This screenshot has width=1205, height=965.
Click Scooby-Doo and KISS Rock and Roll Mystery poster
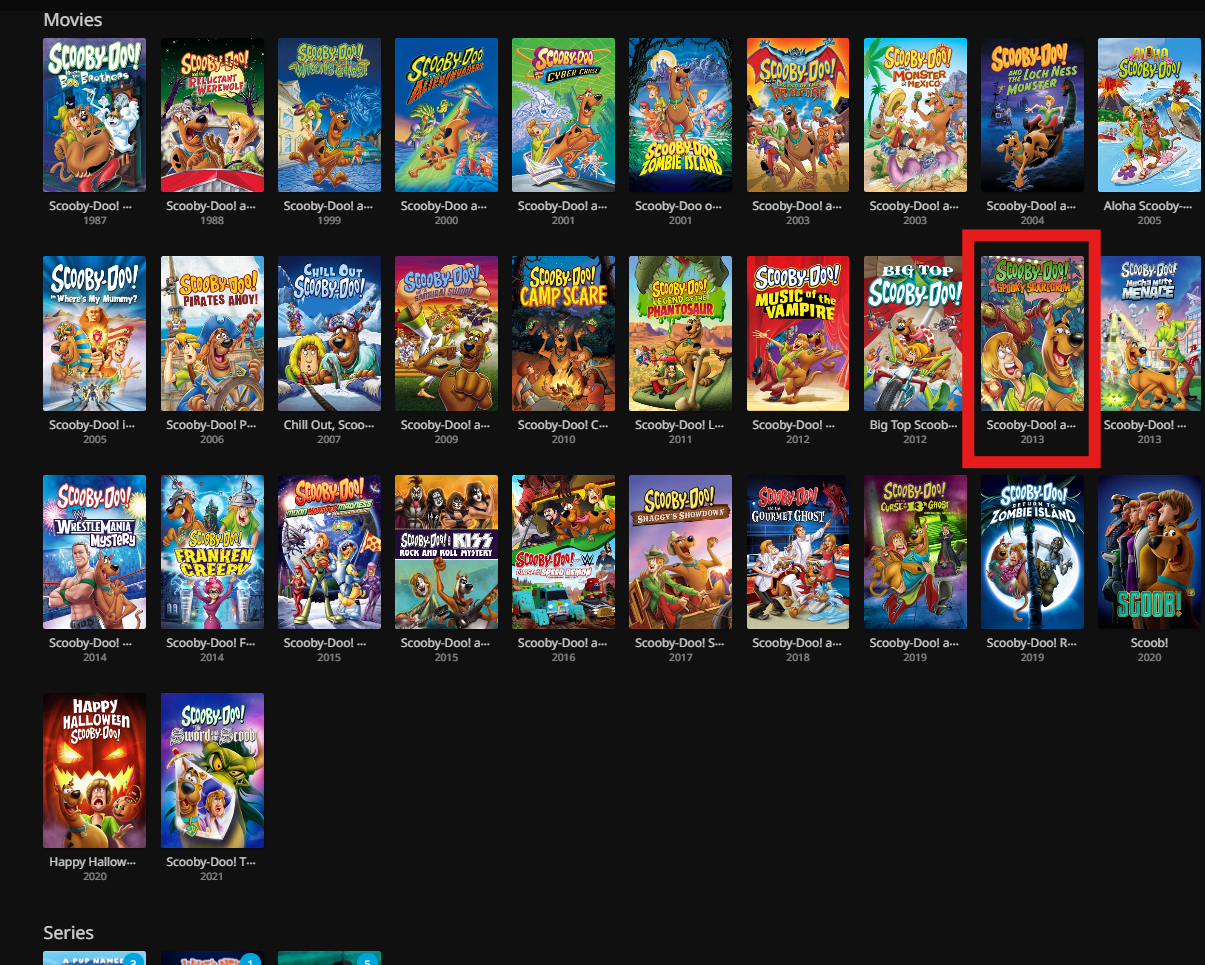click(446, 552)
